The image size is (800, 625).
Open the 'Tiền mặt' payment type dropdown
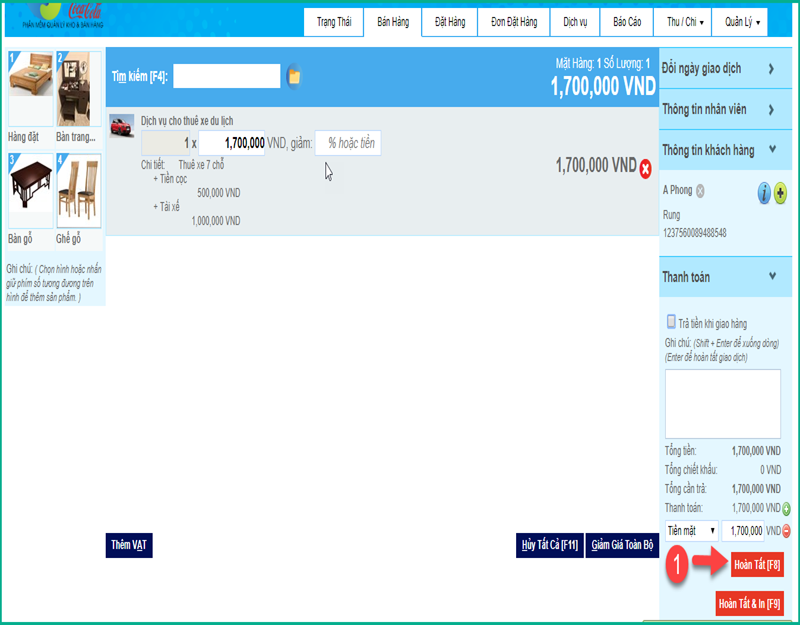[692, 531]
